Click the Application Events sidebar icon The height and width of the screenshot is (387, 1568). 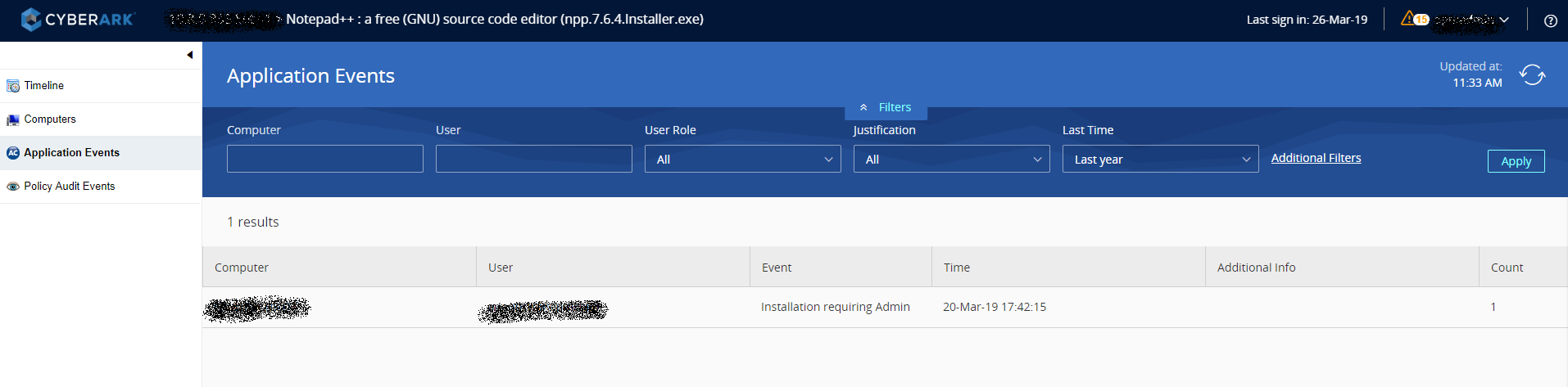point(13,153)
